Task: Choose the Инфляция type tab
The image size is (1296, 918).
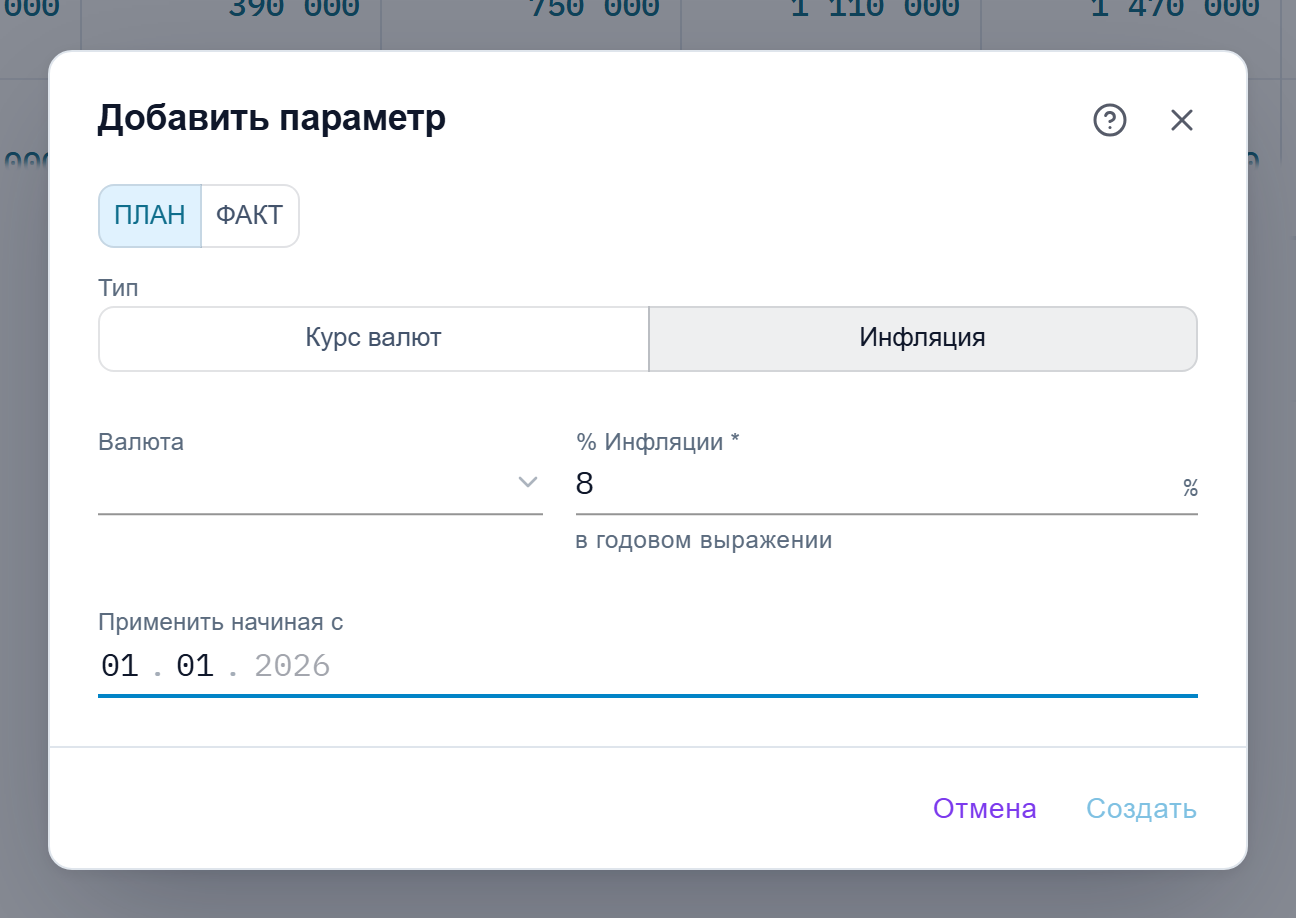Action: click(923, 338)
